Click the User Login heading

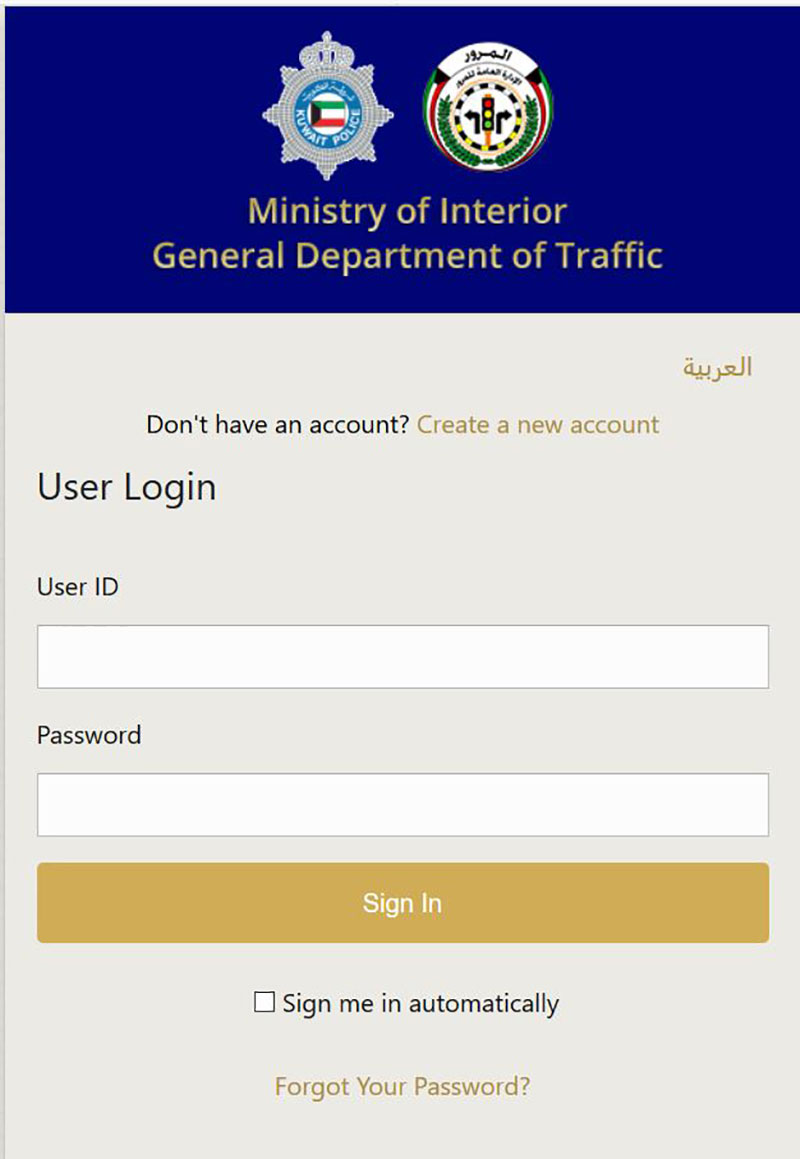[126, 488]
